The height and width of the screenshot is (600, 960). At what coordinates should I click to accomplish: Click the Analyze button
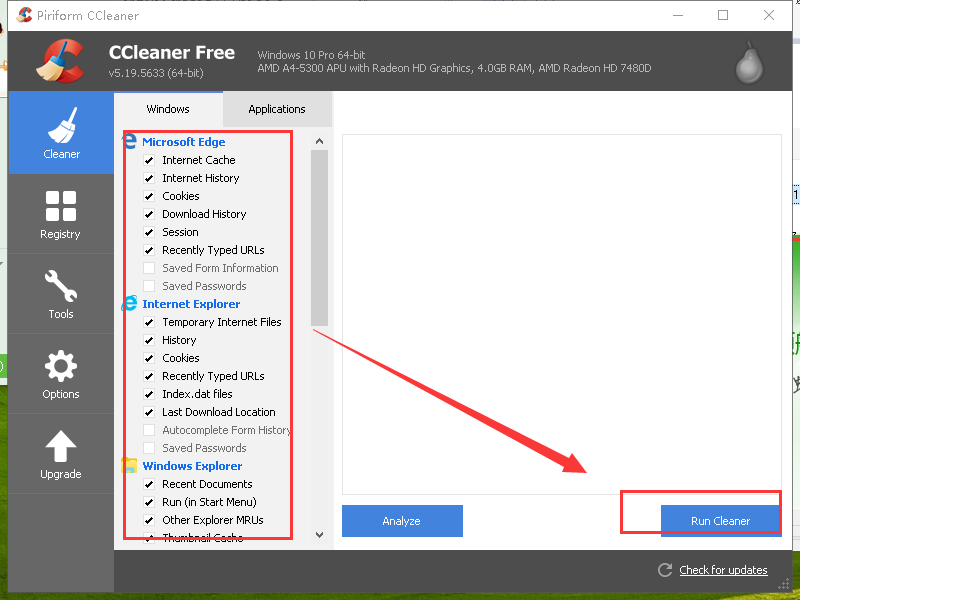[402, 521]
